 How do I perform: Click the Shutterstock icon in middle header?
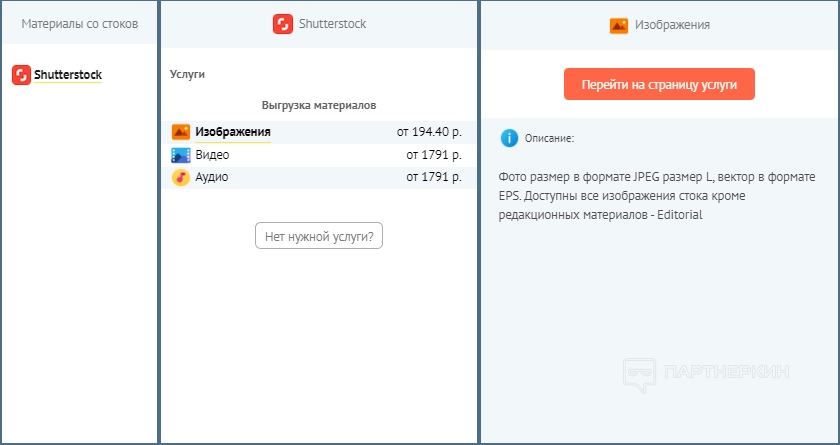coord(283,24)
